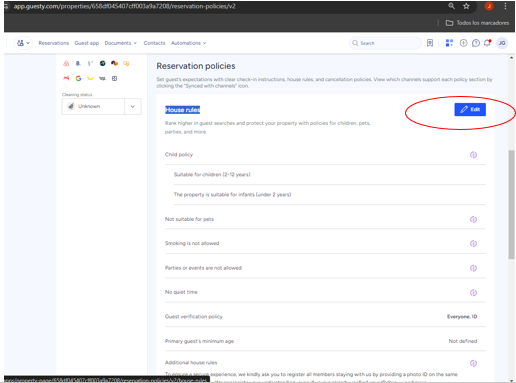Click into the Search field
This screenshot has height=383, width=516.
pyautogui.click(x=385, y=43)
